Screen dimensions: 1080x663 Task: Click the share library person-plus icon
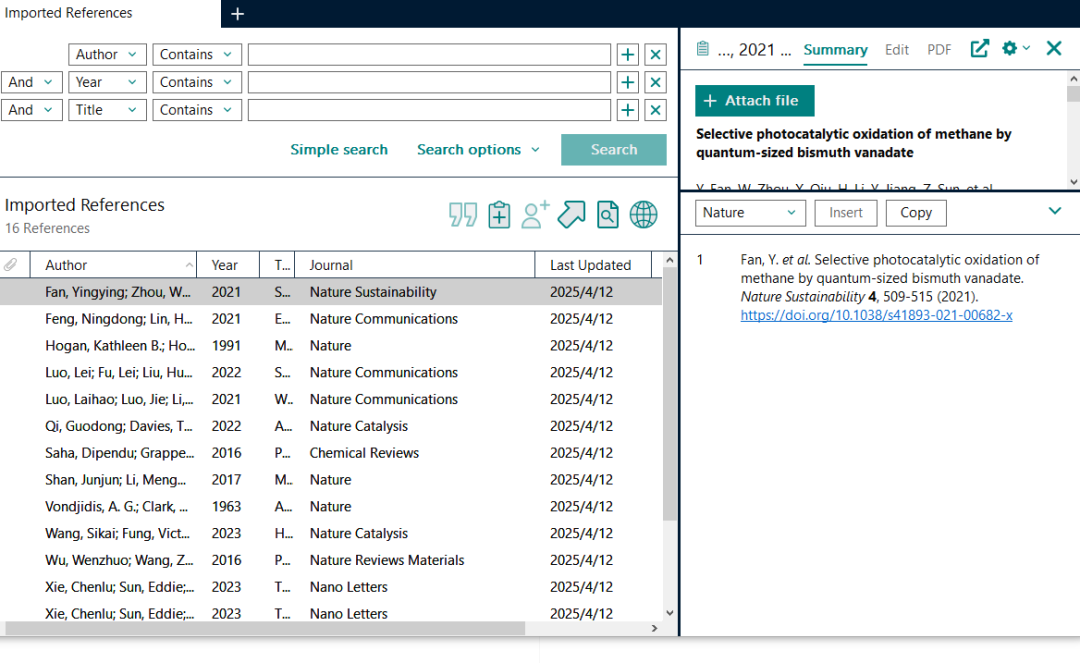coord(535,214)
